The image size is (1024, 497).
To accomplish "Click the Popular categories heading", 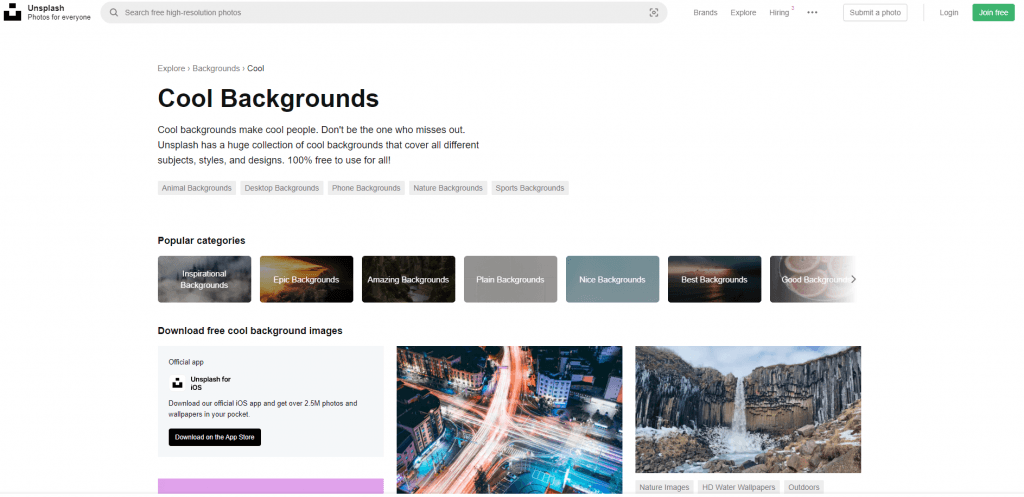I will (x=202, y=241).
